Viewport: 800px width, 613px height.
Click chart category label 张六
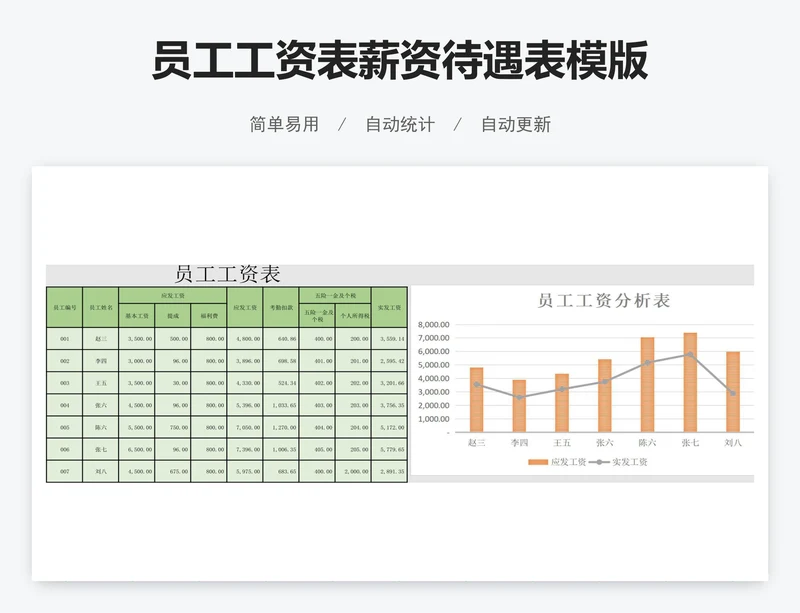click(x=605, y=443)
